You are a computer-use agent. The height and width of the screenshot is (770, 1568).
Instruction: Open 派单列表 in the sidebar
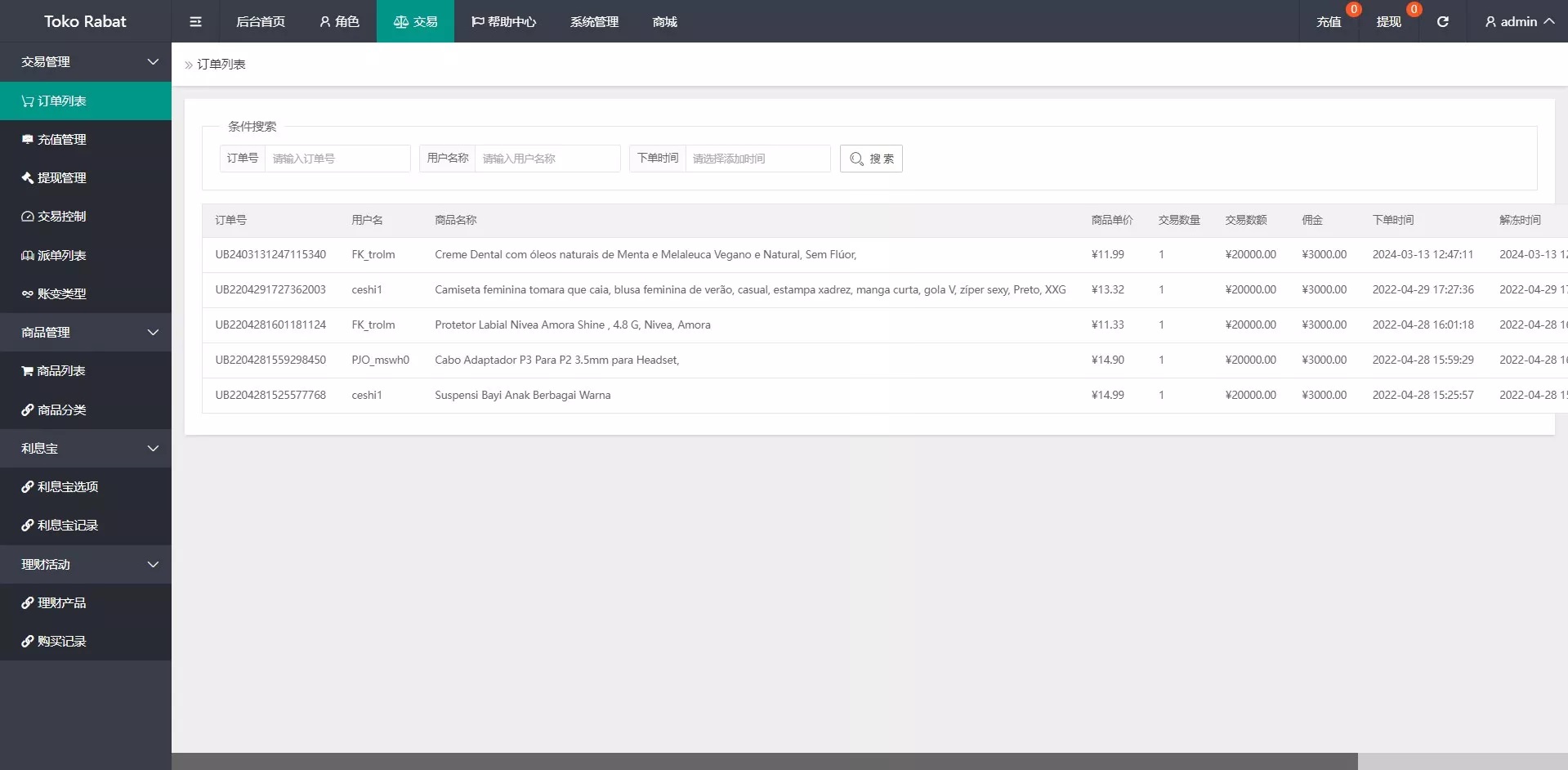[61, 256]
